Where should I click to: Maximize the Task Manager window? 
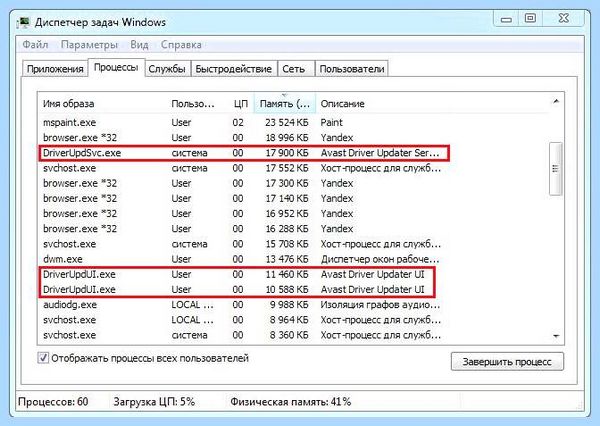coord(530,18)
